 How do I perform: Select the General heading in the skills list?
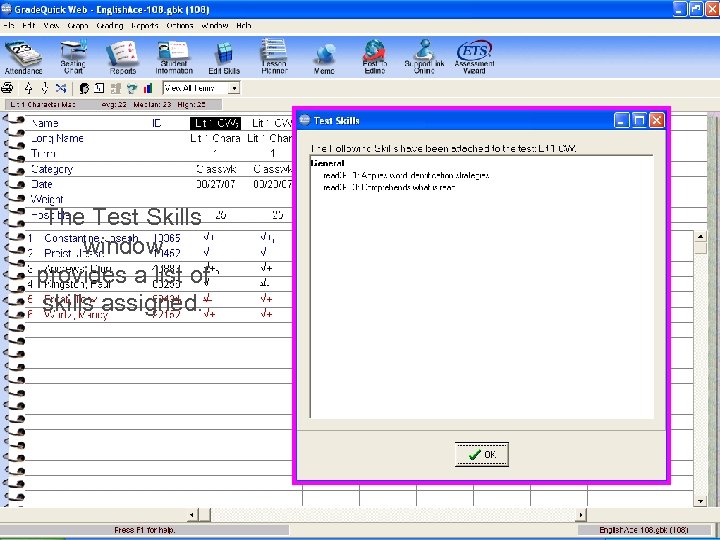(x=328, y=163)
